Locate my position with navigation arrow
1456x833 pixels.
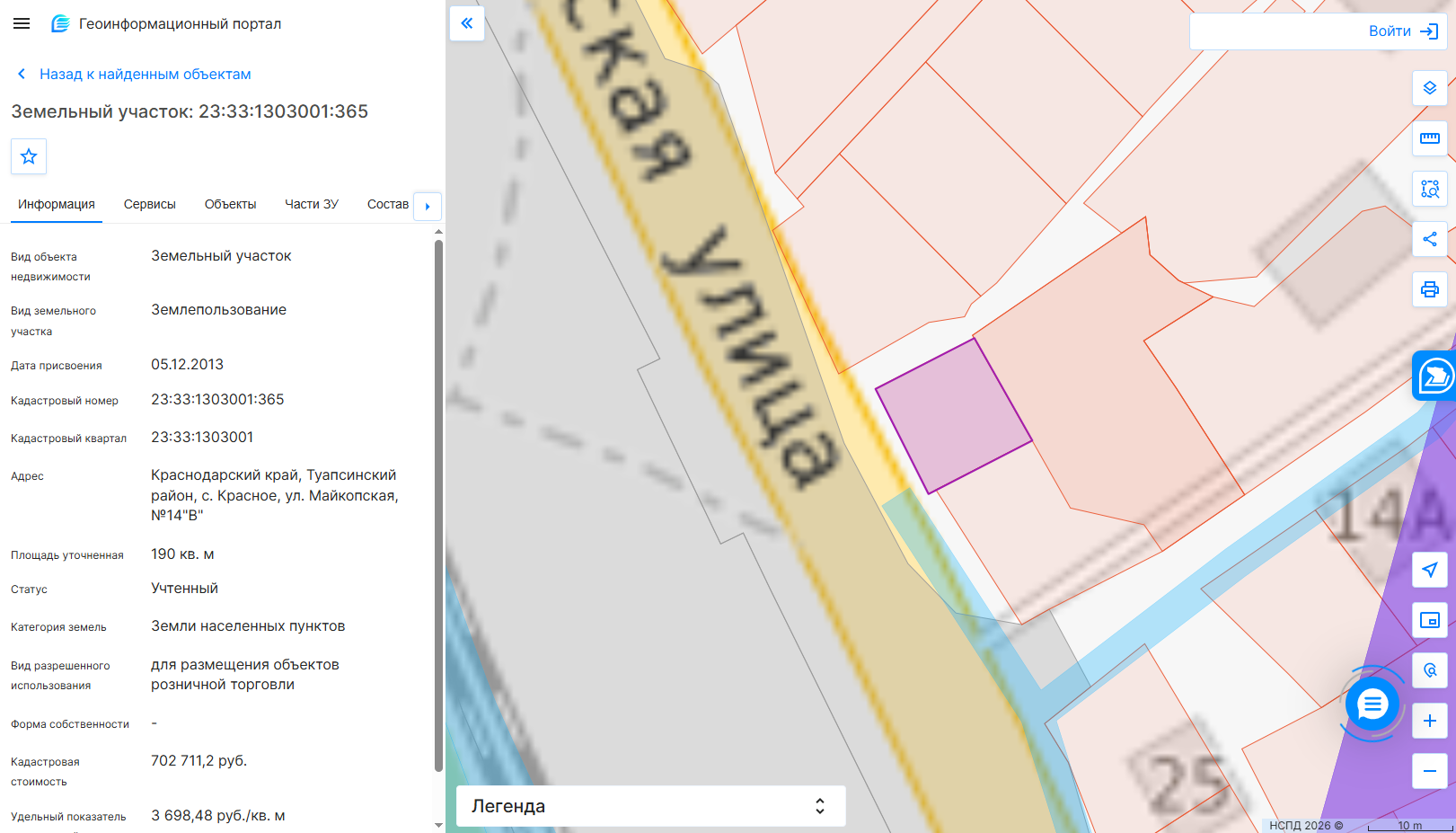pyautogui.click(x=1430, y=570)
